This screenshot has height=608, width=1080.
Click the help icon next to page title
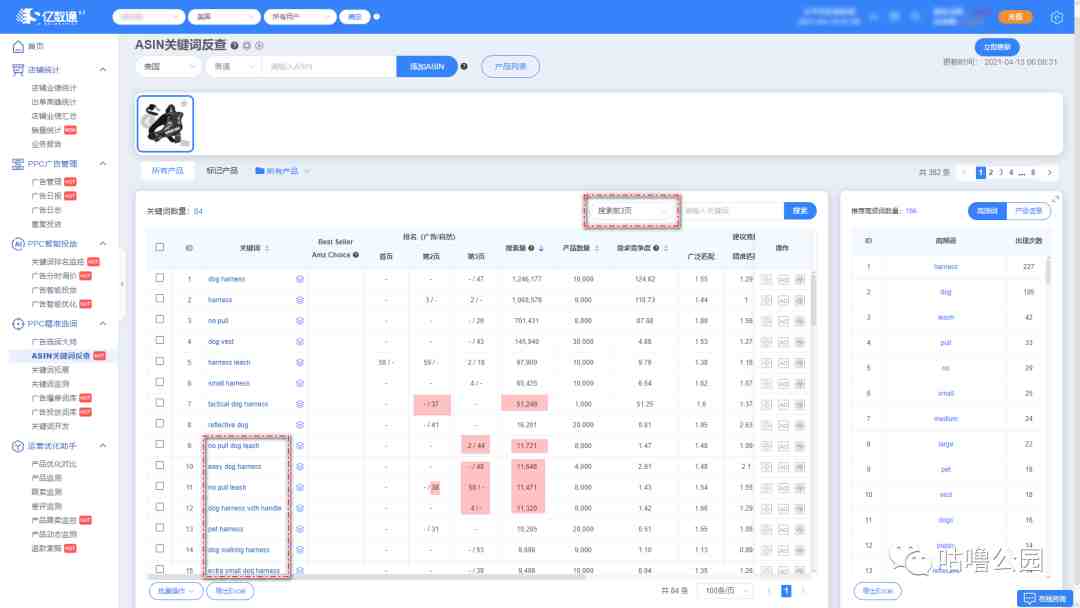[x=235, y=45]
